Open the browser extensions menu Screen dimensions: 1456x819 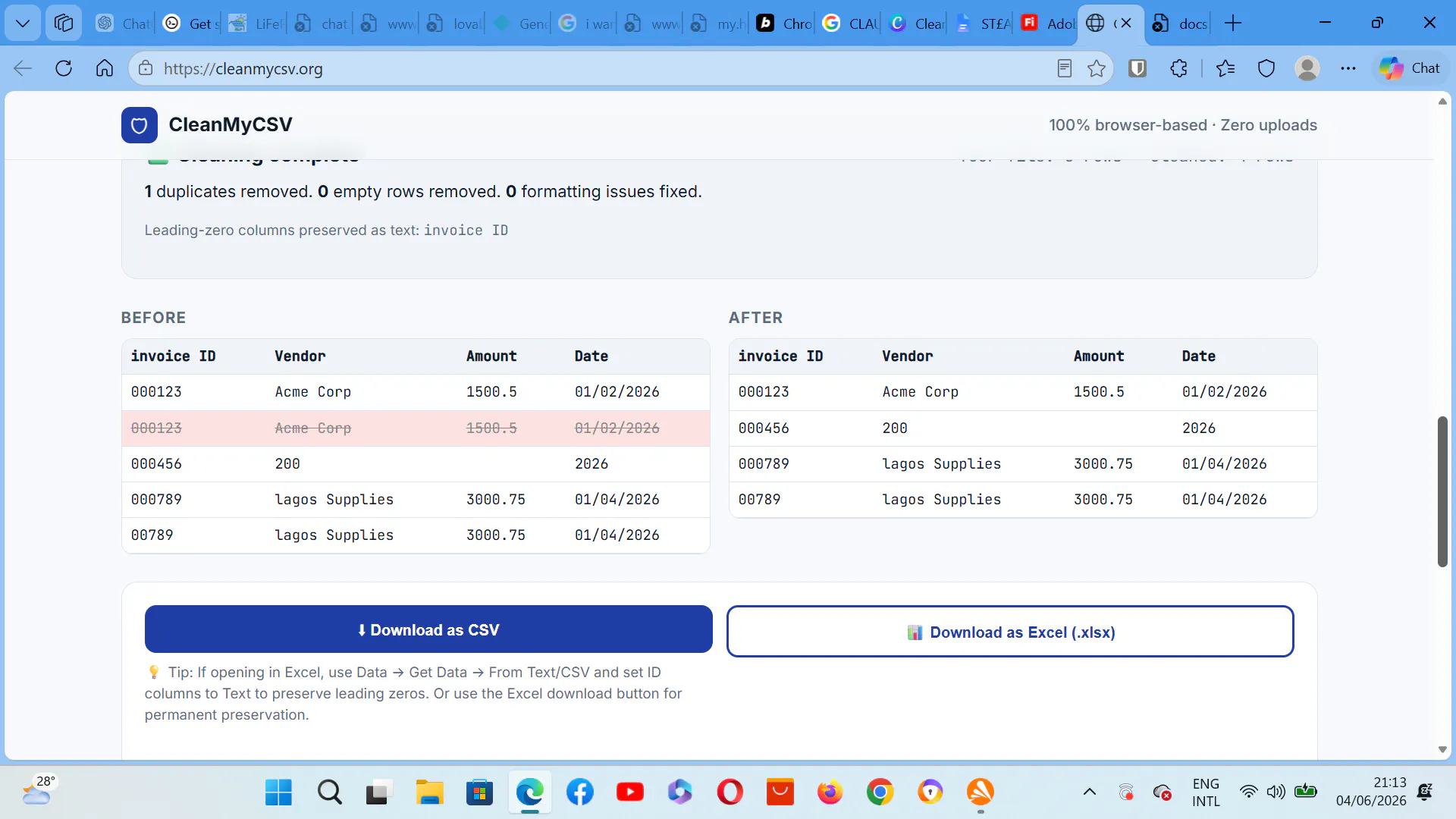coord(1178,68)
